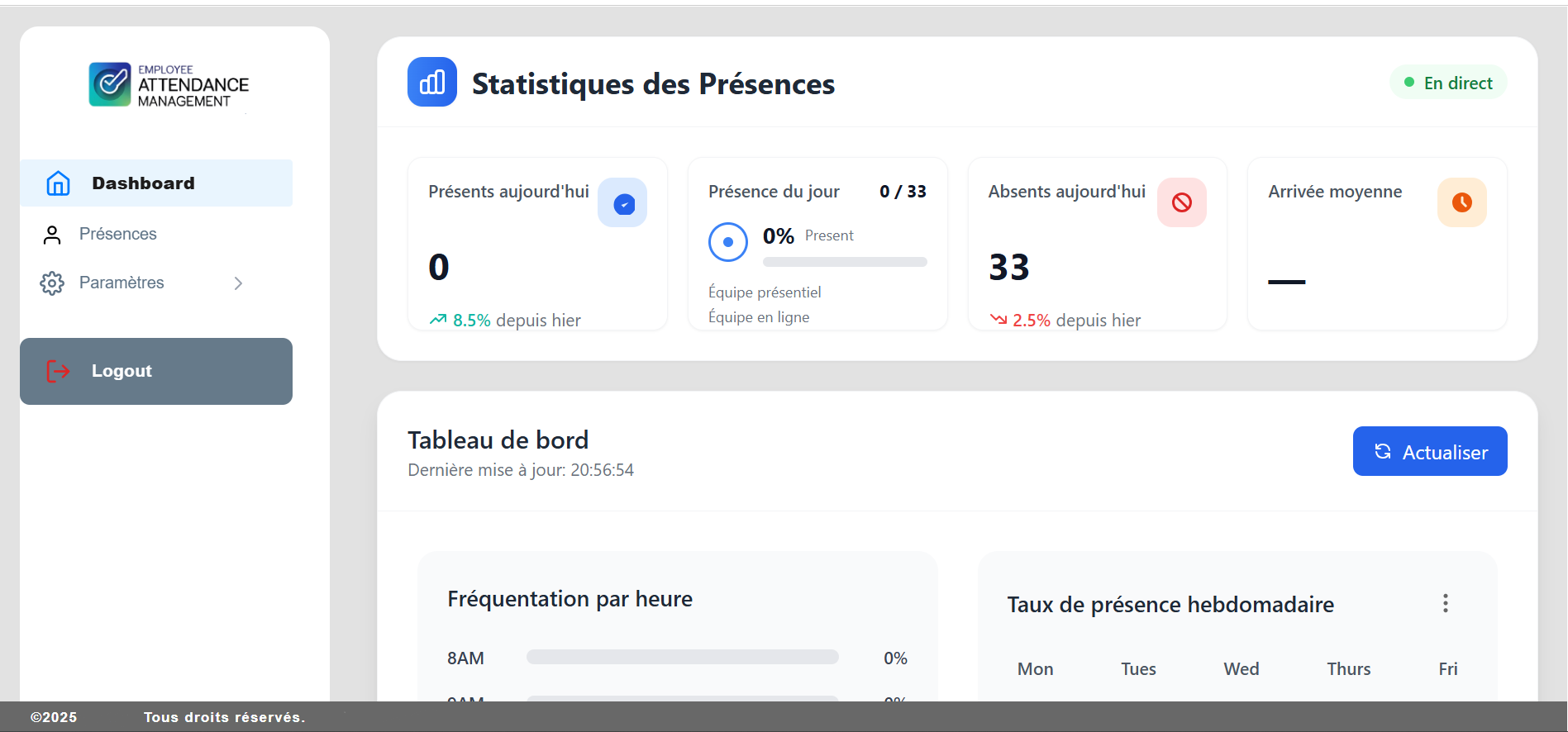Click the 8AM hourly attendance bar
The image size is (1568, 732).
click(x=682, y=658)
